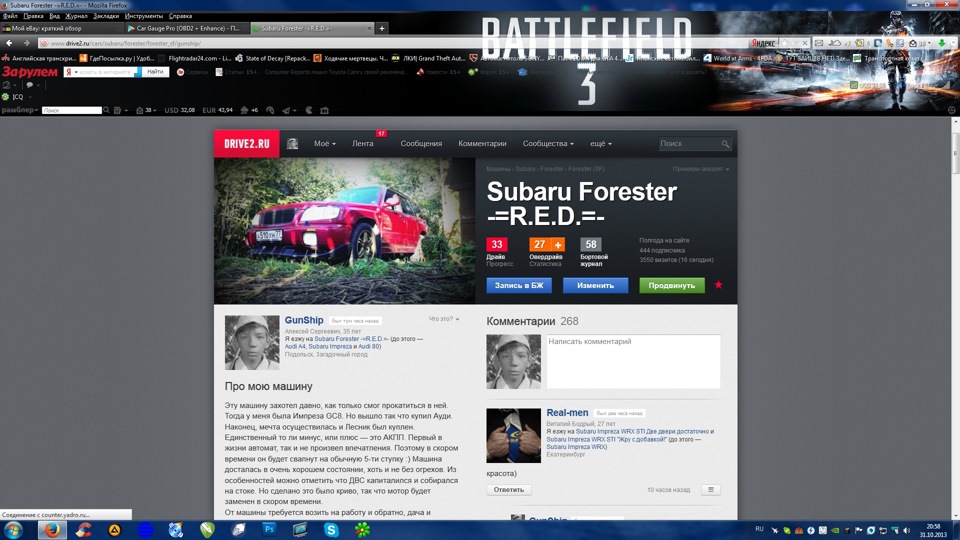Image resolution: width=960 pixels, height=540 pixels.
Task: Click the ICQ flower icon in toolbar
Action: pos(6,97)
